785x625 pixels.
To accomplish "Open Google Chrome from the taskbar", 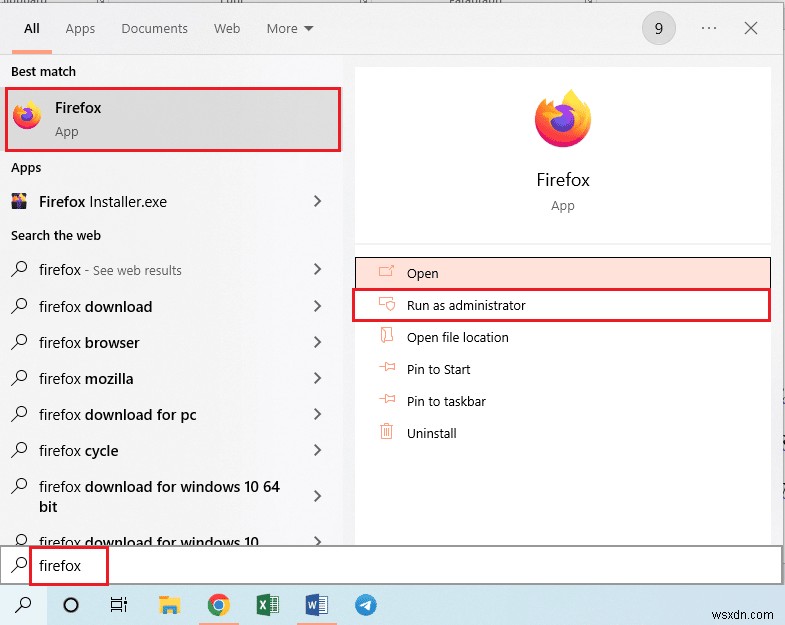I will (218, 605).
